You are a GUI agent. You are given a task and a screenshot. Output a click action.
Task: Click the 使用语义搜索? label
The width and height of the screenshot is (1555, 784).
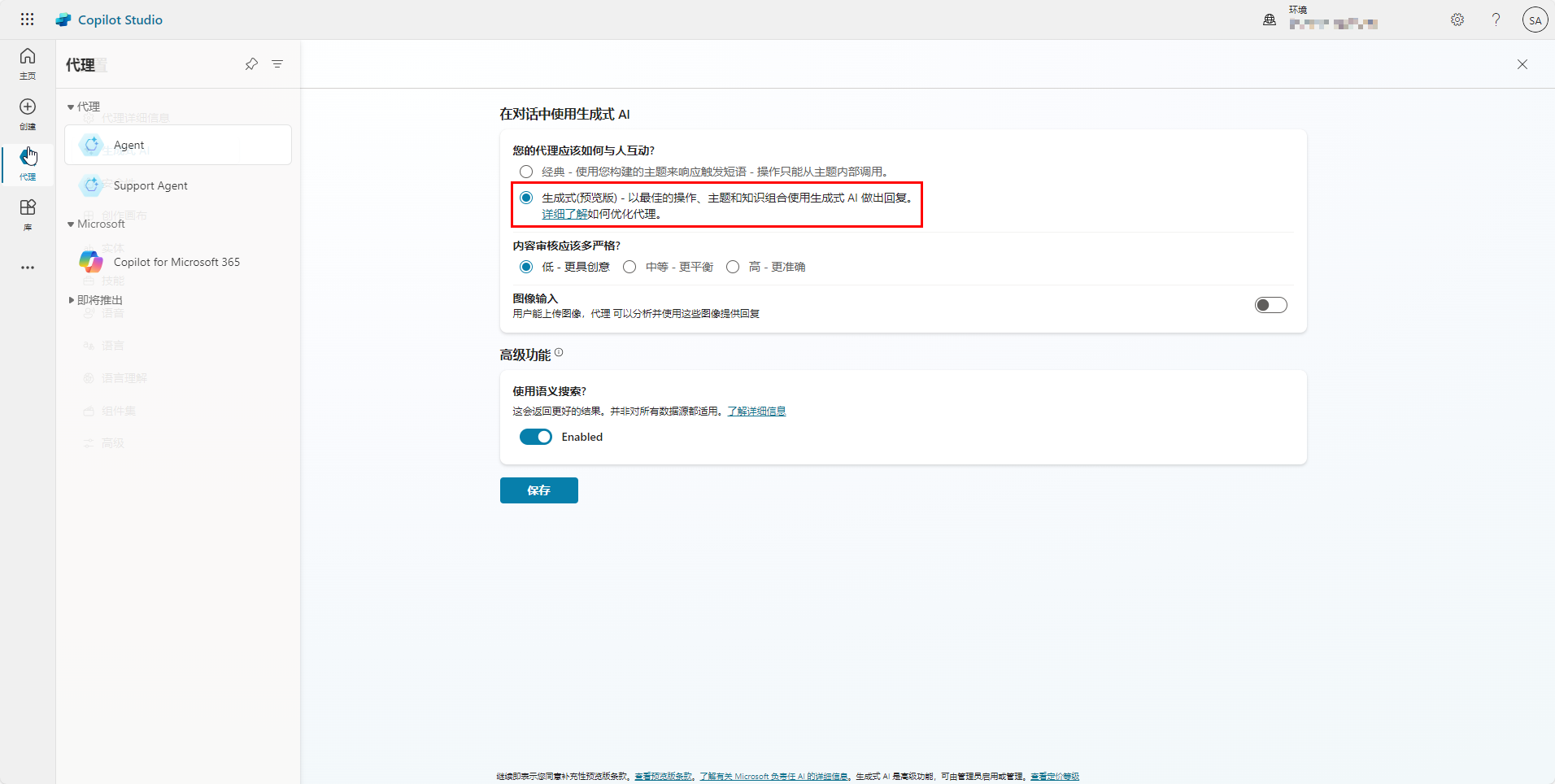(549, 391)
